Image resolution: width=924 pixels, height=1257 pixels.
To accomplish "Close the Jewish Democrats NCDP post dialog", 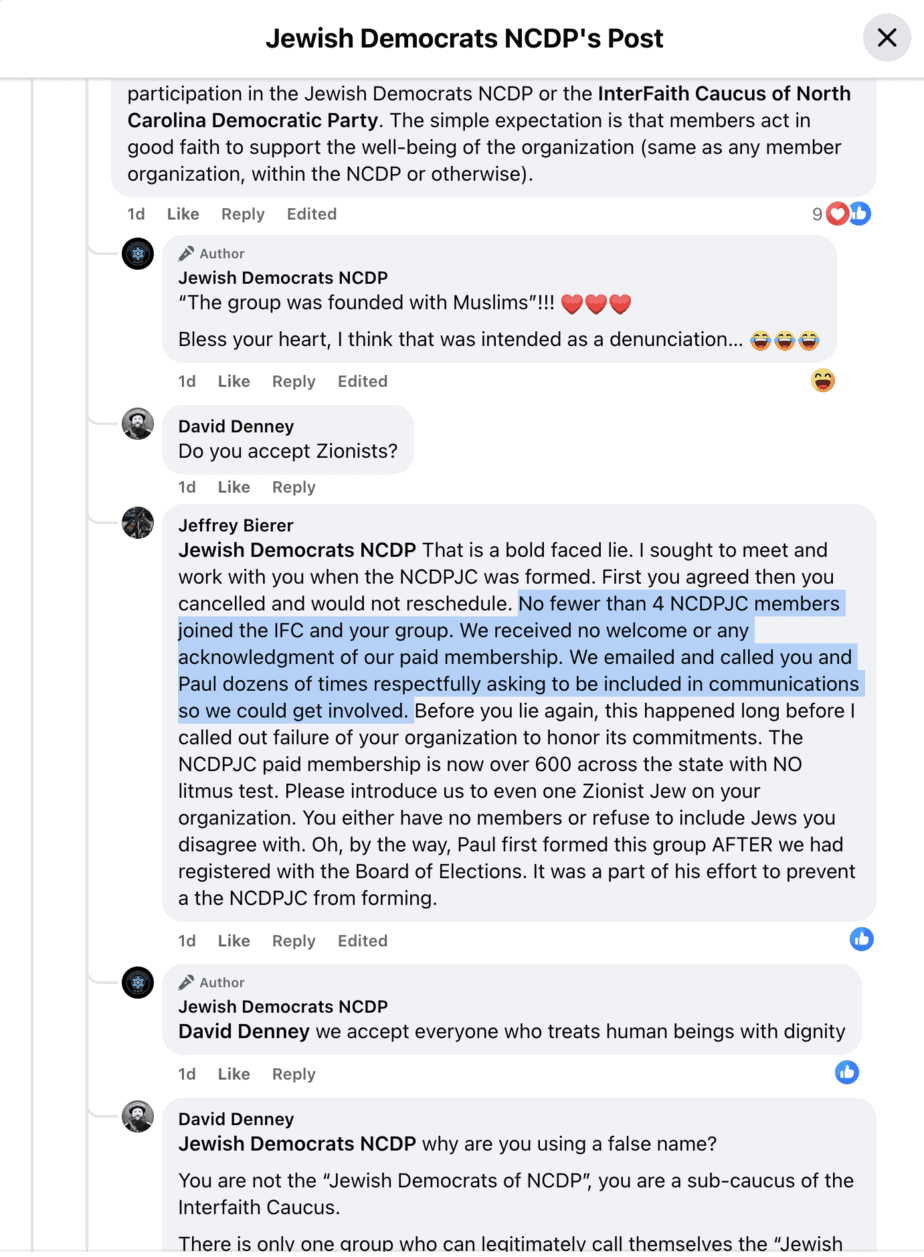I will [x=886, y=39].
